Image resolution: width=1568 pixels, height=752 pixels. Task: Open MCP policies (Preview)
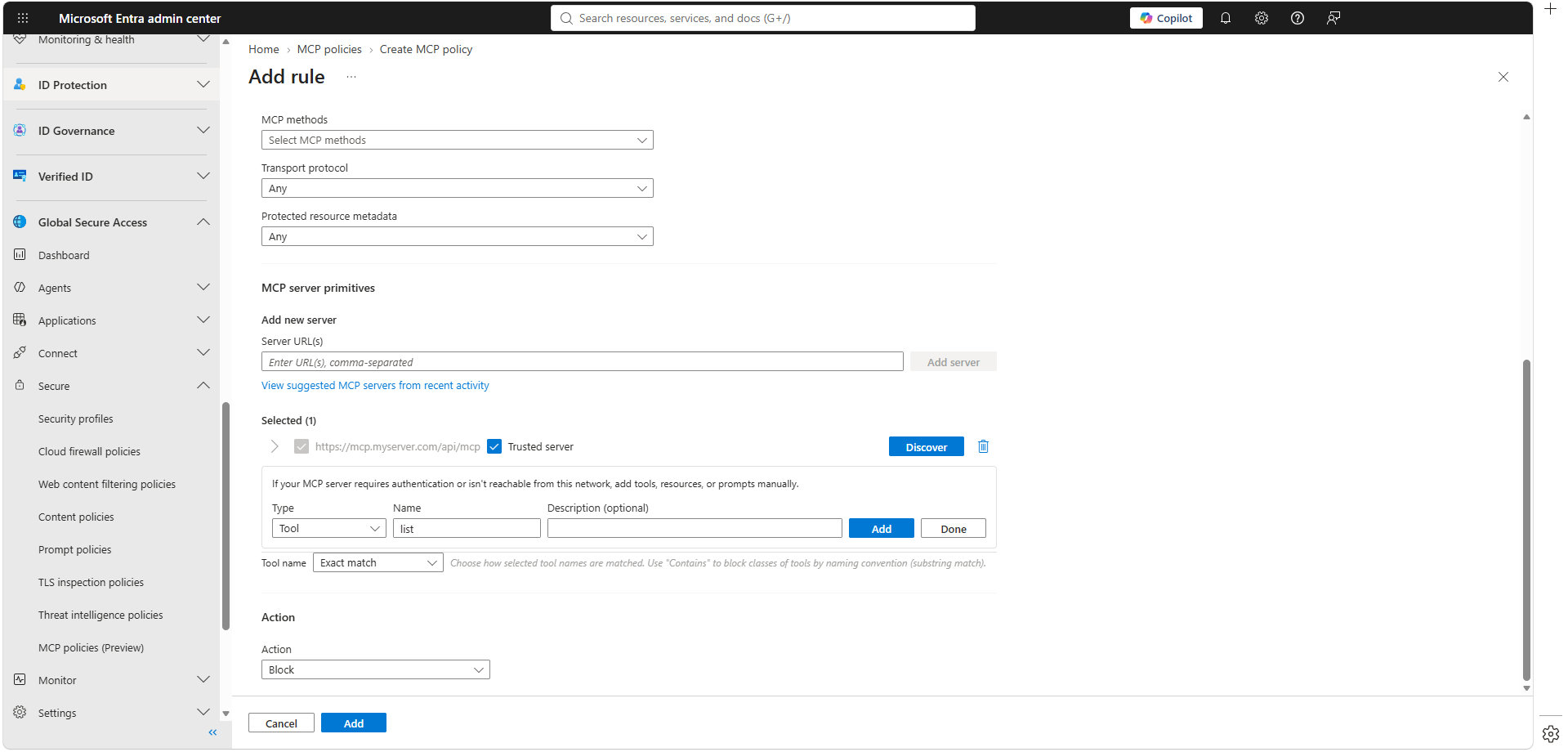[91, 647]
